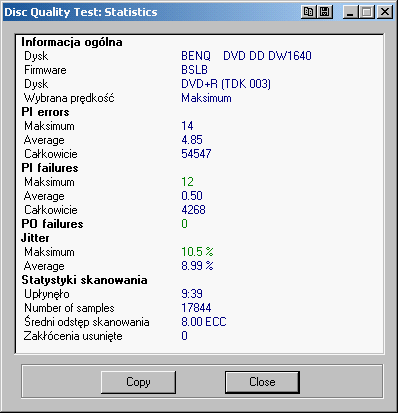The height and width of the screenshot is (413, 398).
Task: Click the jitter maximum 10.5 %
Action: pos(197,252)
